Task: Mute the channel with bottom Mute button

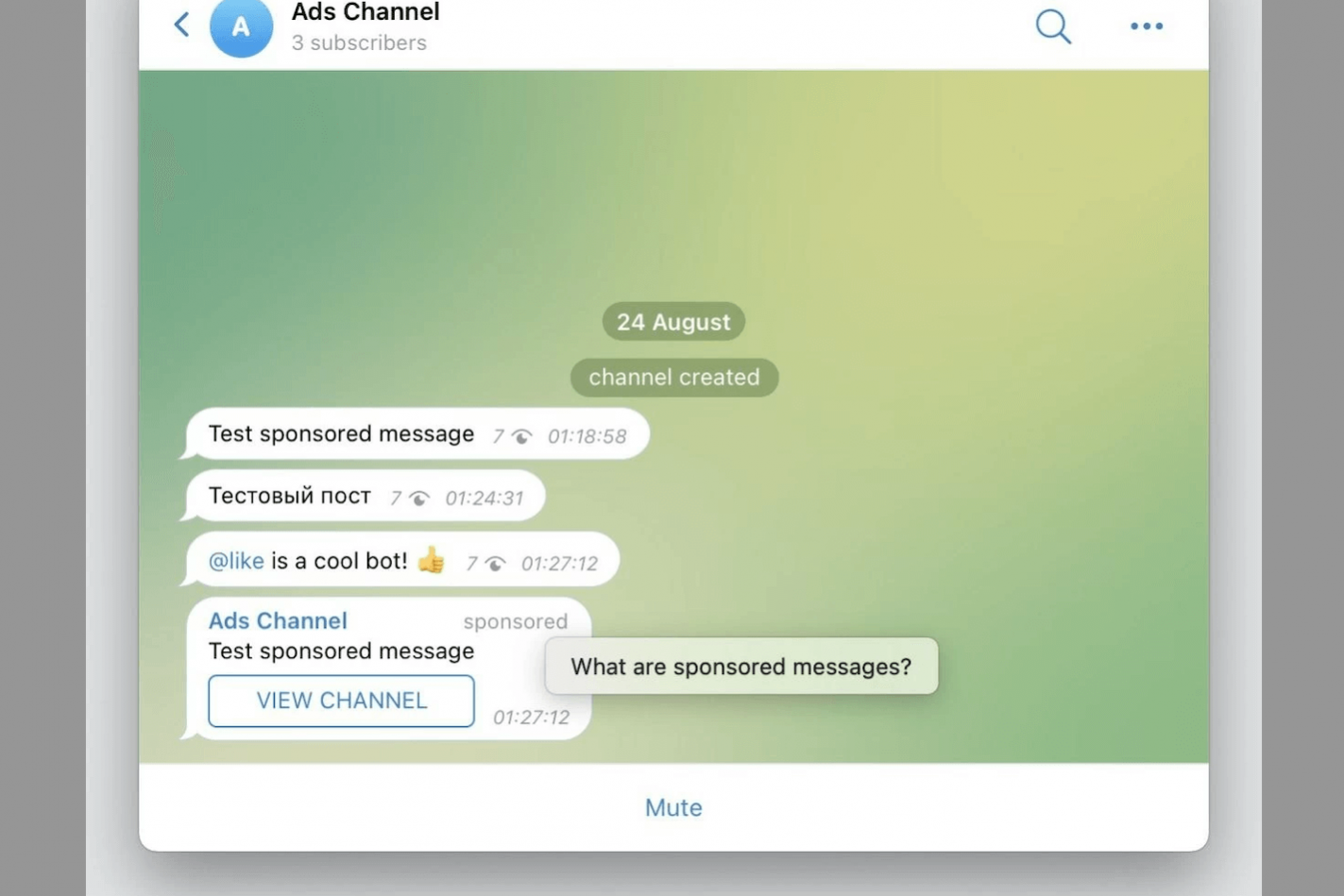Action: [x=673, y=807]
